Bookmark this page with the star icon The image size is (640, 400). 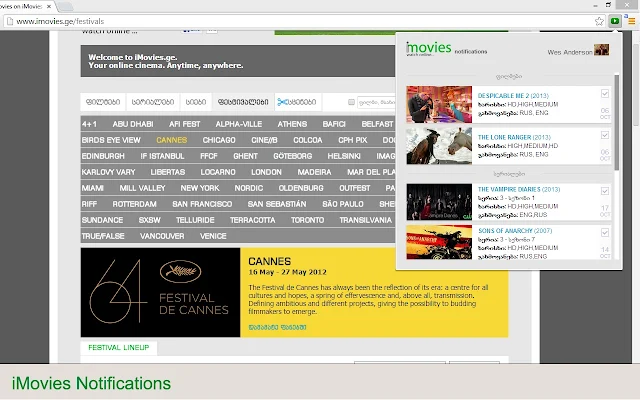599,21
